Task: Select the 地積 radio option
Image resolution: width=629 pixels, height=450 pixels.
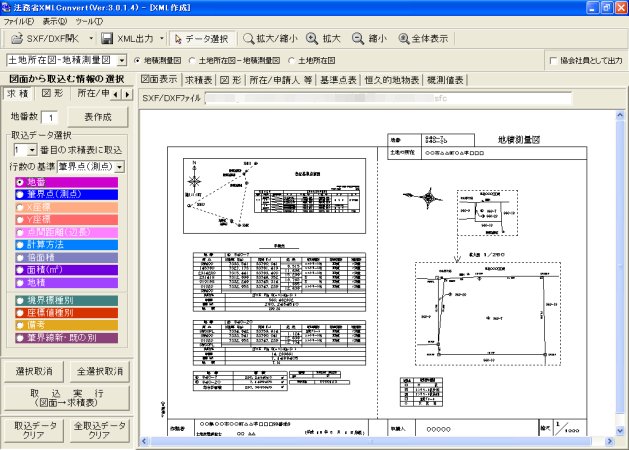Action: (20, 283)
